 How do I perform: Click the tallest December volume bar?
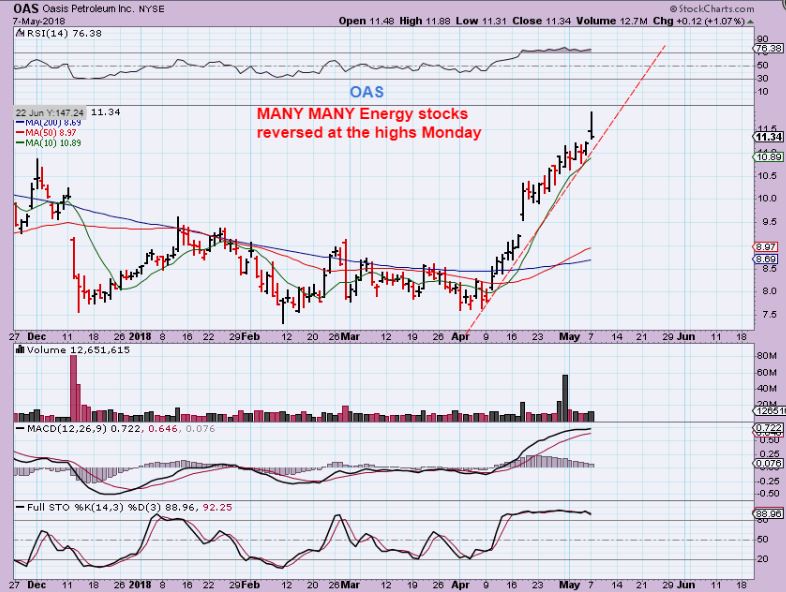point(74,387)
